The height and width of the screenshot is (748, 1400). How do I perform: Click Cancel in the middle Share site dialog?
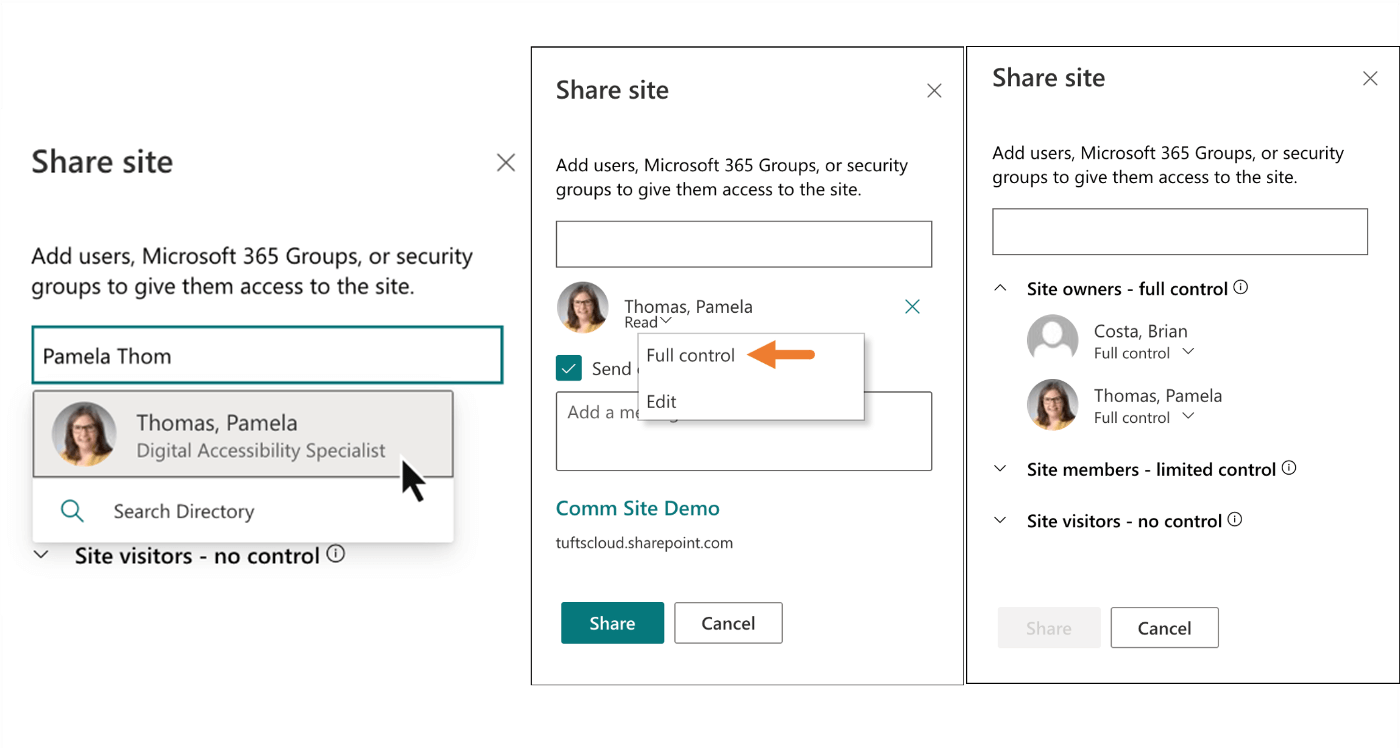(728, 623)
